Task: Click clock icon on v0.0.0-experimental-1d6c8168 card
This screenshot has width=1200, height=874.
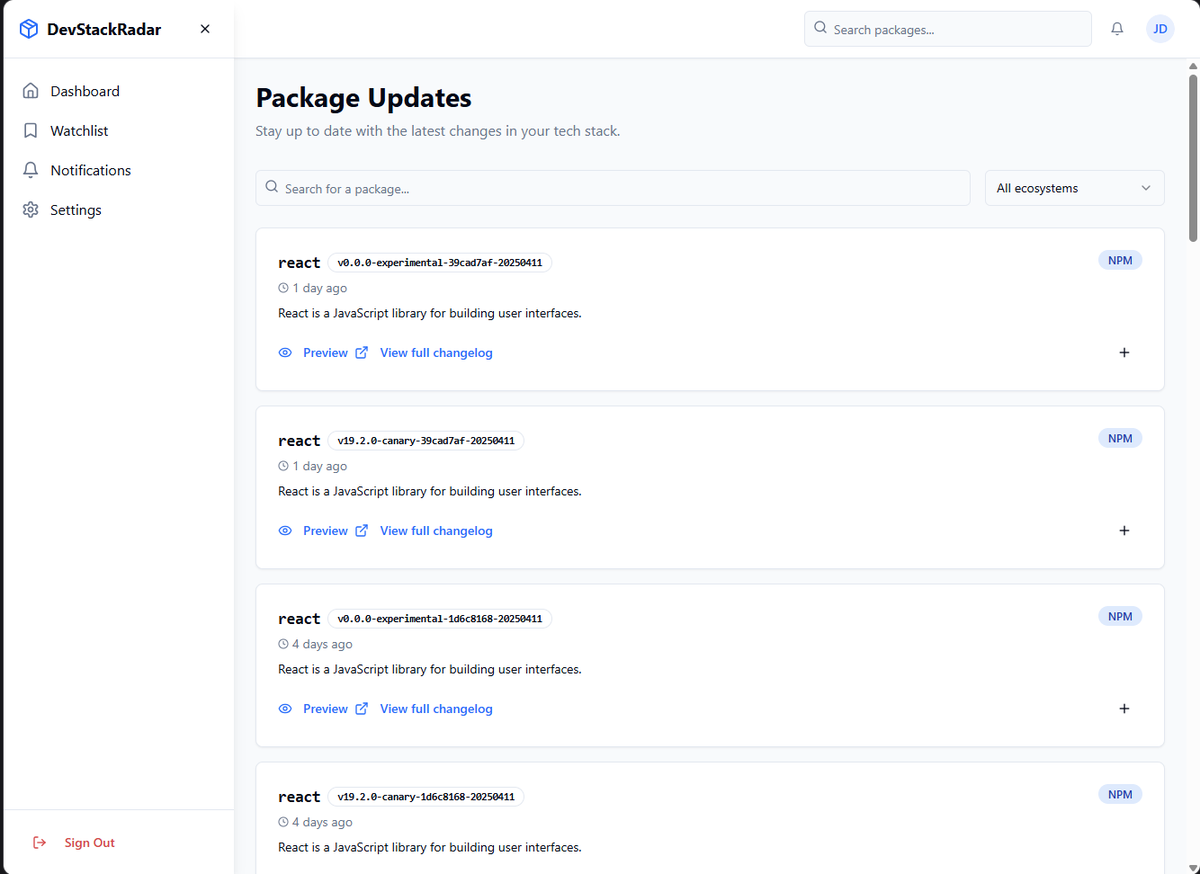Action: tap(283, 644)
